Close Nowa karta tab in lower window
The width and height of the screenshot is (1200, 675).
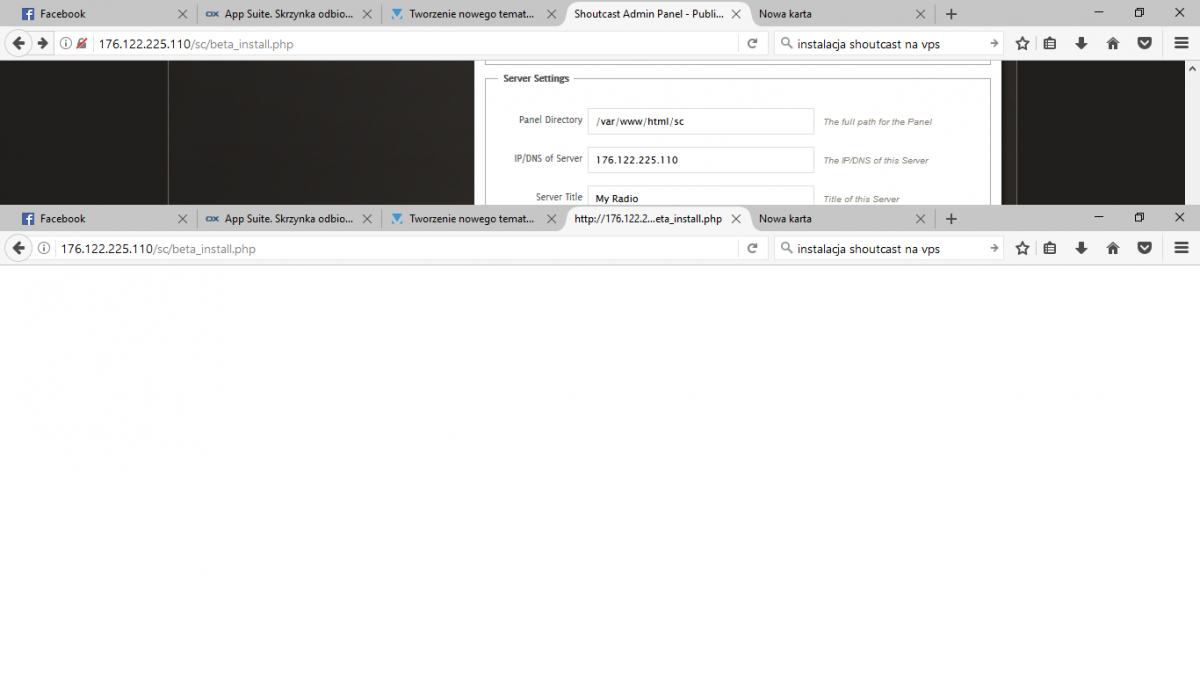click(921, 218)
